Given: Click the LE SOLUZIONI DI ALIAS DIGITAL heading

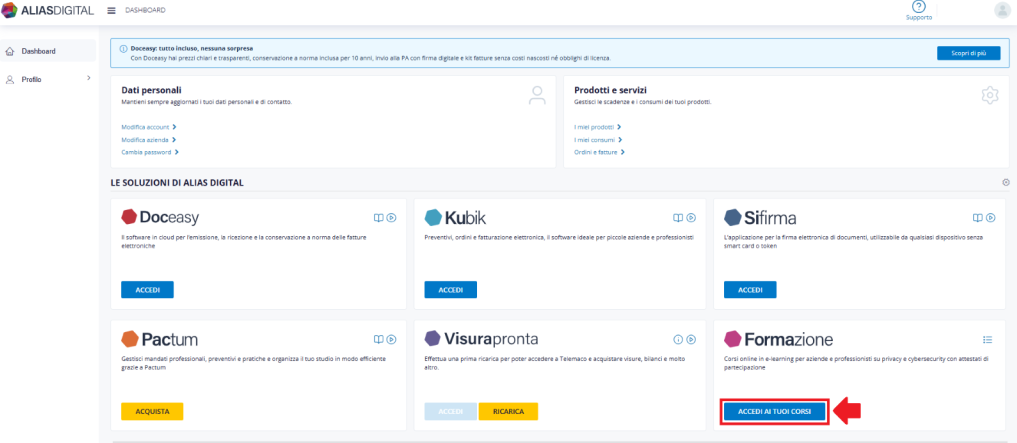Looking at the screenshot, I should pos(177,183).
